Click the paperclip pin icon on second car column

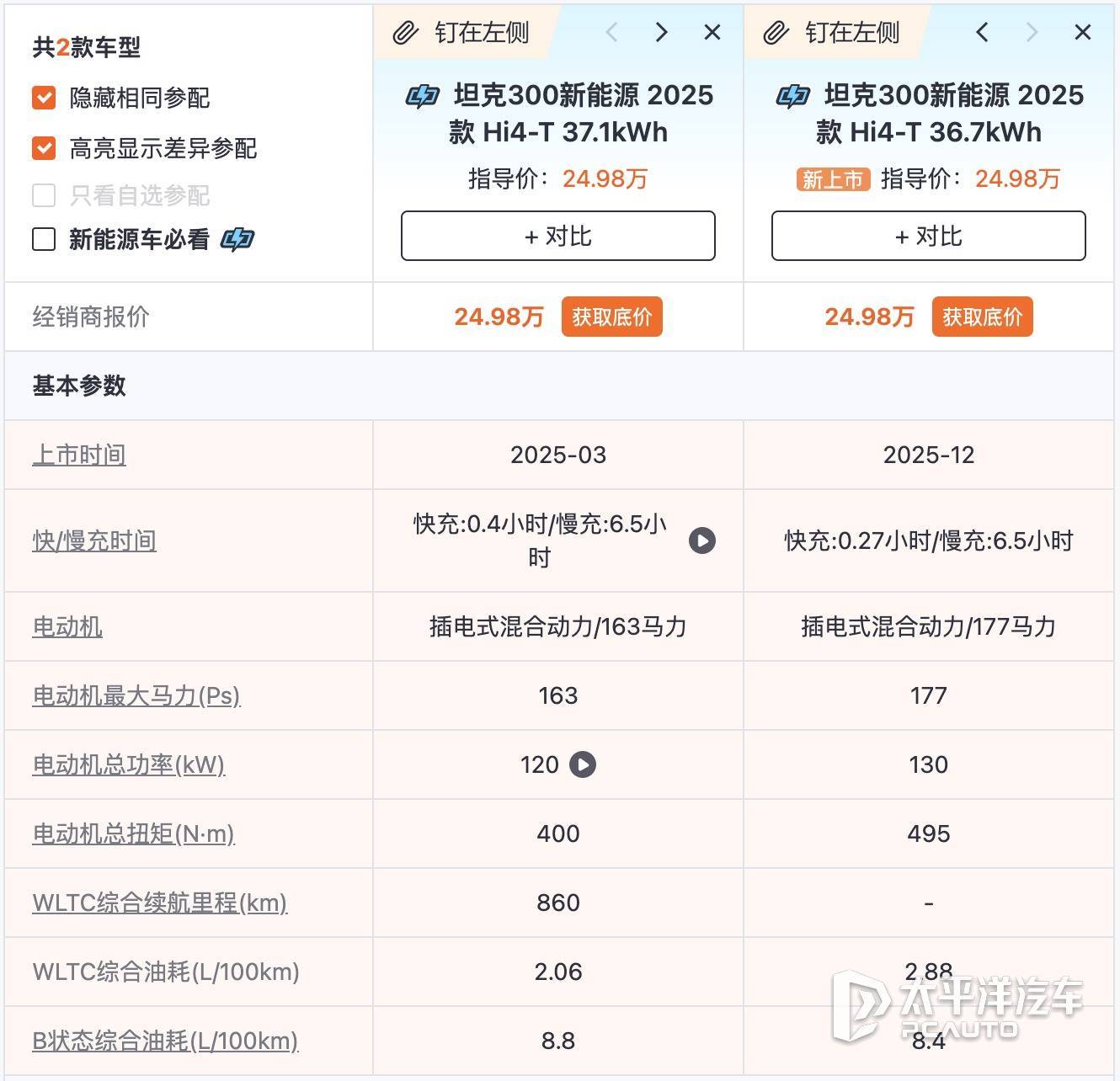click(776, 33)
